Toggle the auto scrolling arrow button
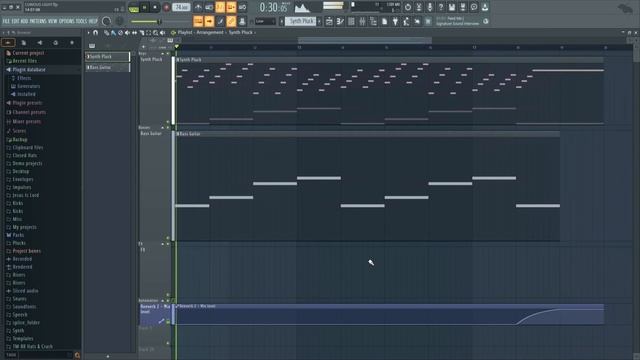The image size is (640, 360). (x=209, y=21)
